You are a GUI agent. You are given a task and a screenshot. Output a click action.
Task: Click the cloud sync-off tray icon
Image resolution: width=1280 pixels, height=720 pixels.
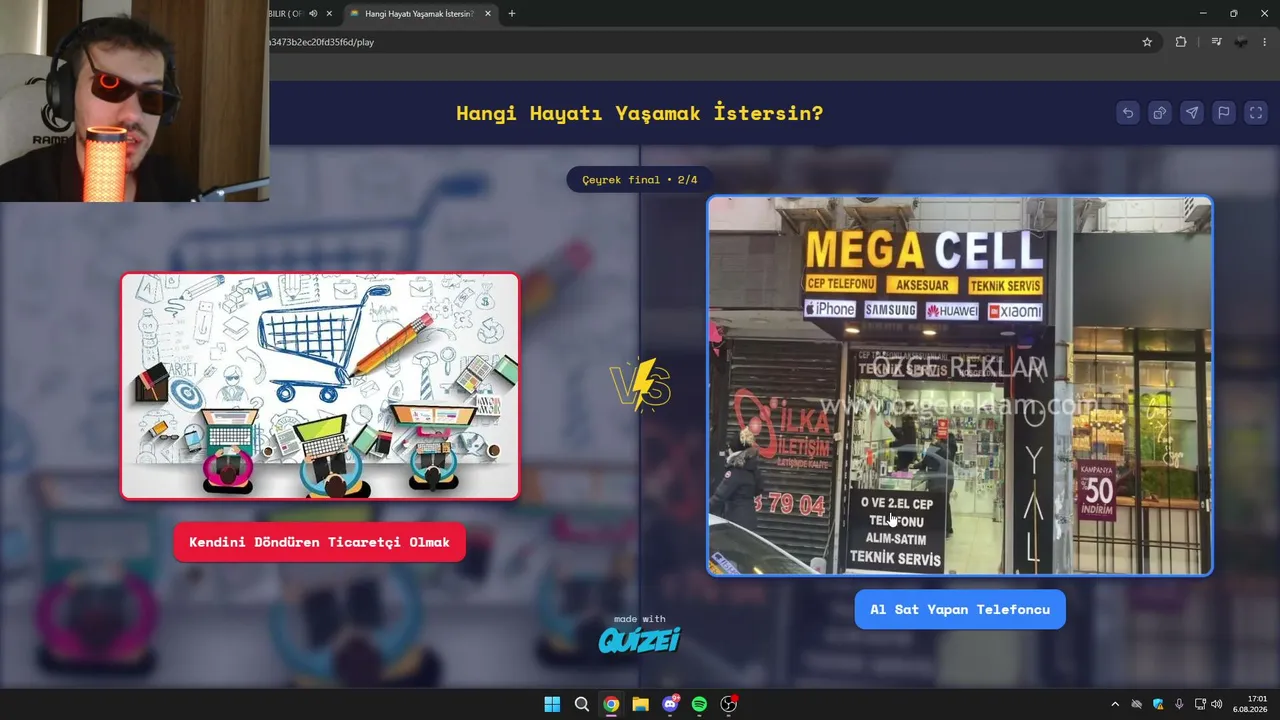coord(1137,704)
